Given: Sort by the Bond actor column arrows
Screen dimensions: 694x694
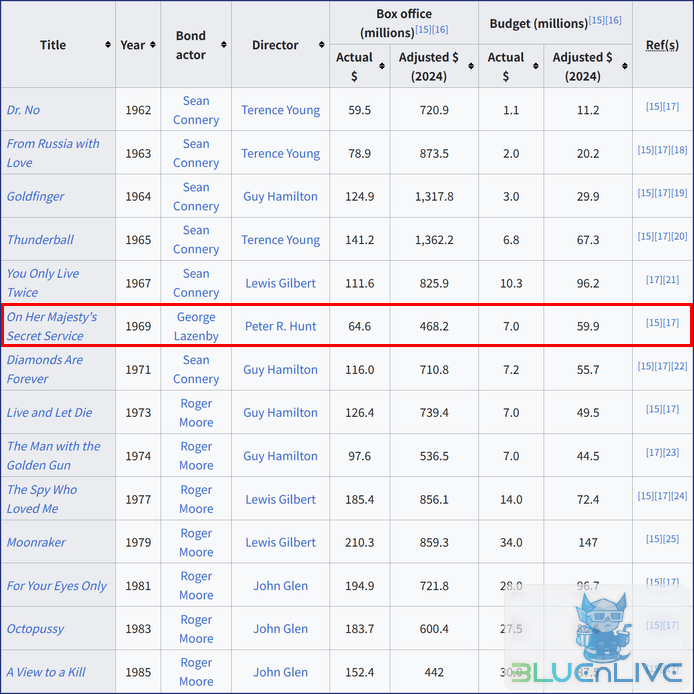Looking at the screenshot, I should coord(224,45).
